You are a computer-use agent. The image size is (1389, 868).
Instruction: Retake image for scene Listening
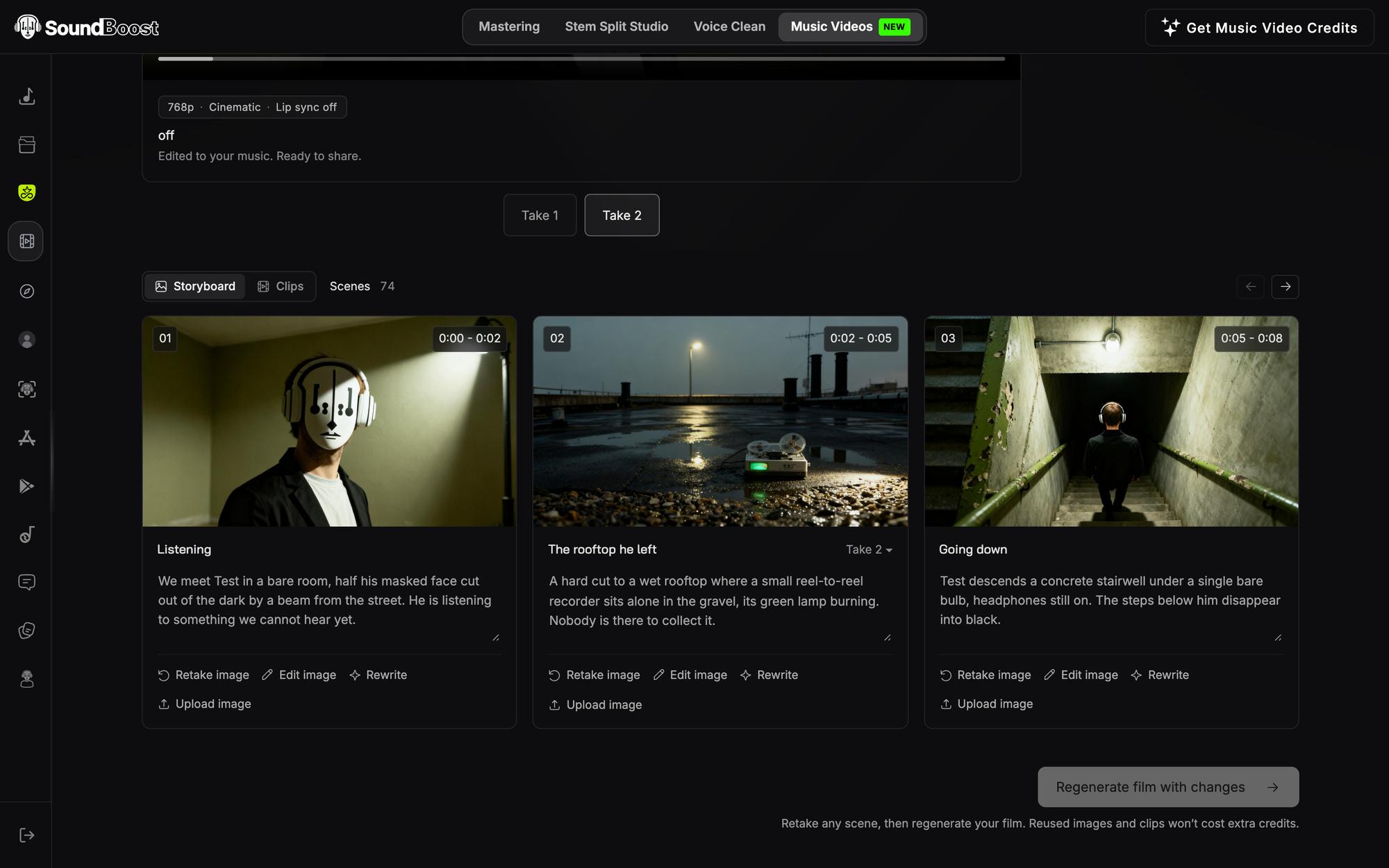203,675
